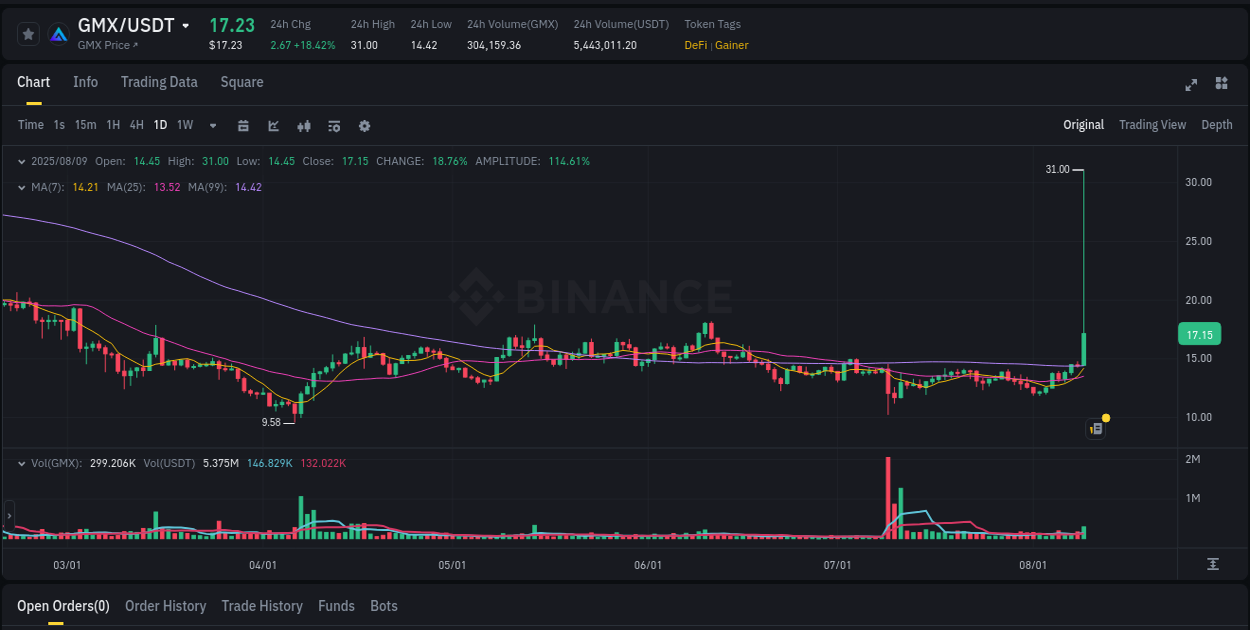Toggle the favorite star for GMX/USDT
This screenshot has width=1250, height=630.
tap(28, 33)
